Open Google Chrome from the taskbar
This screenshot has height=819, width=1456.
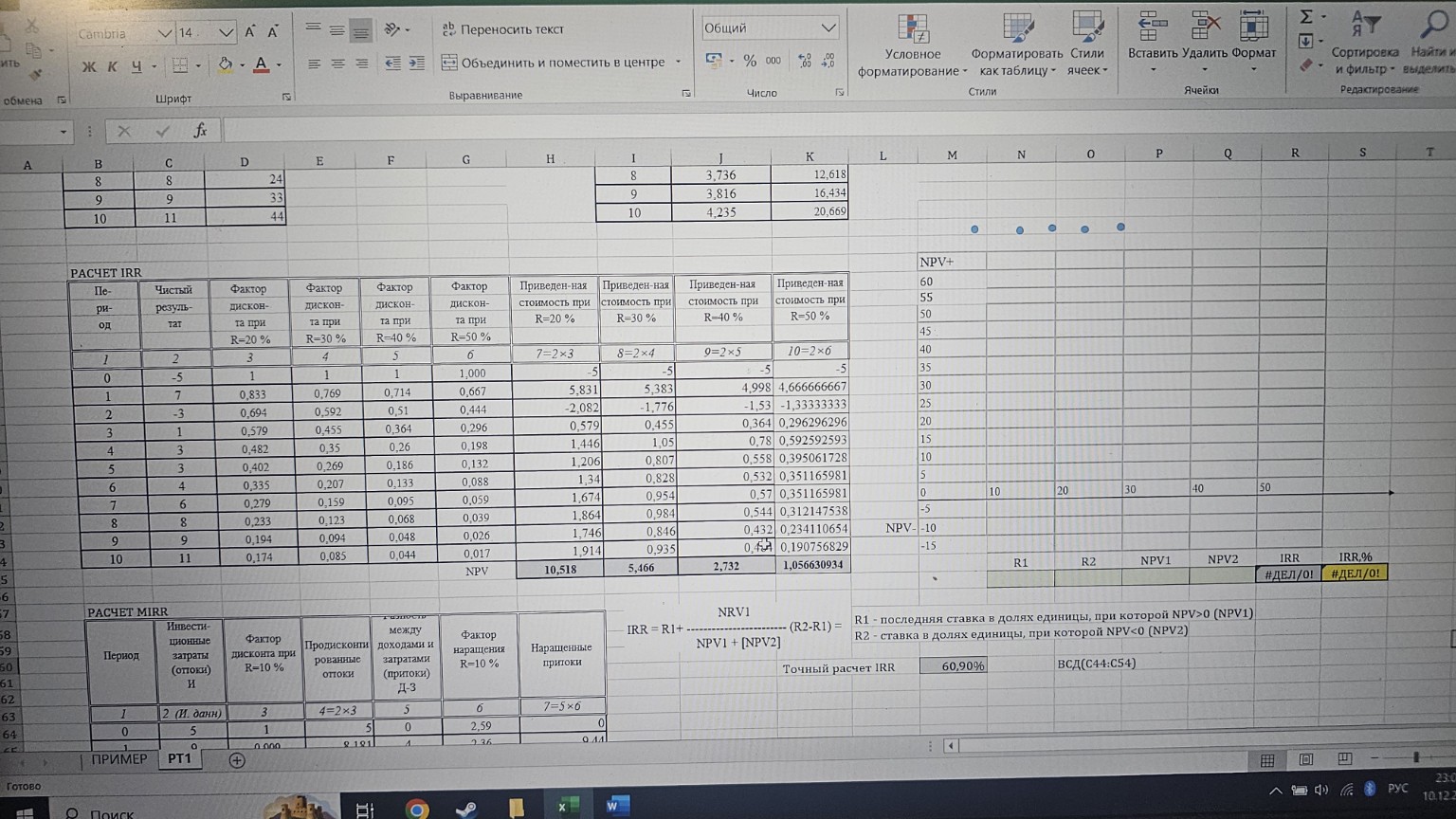coord(416,808)
